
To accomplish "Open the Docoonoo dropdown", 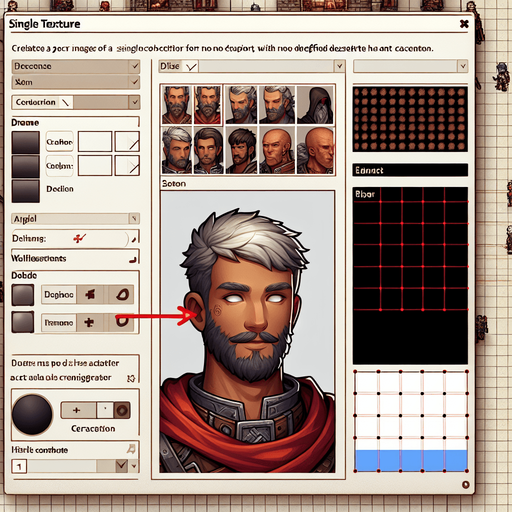I will coord(76,66).
